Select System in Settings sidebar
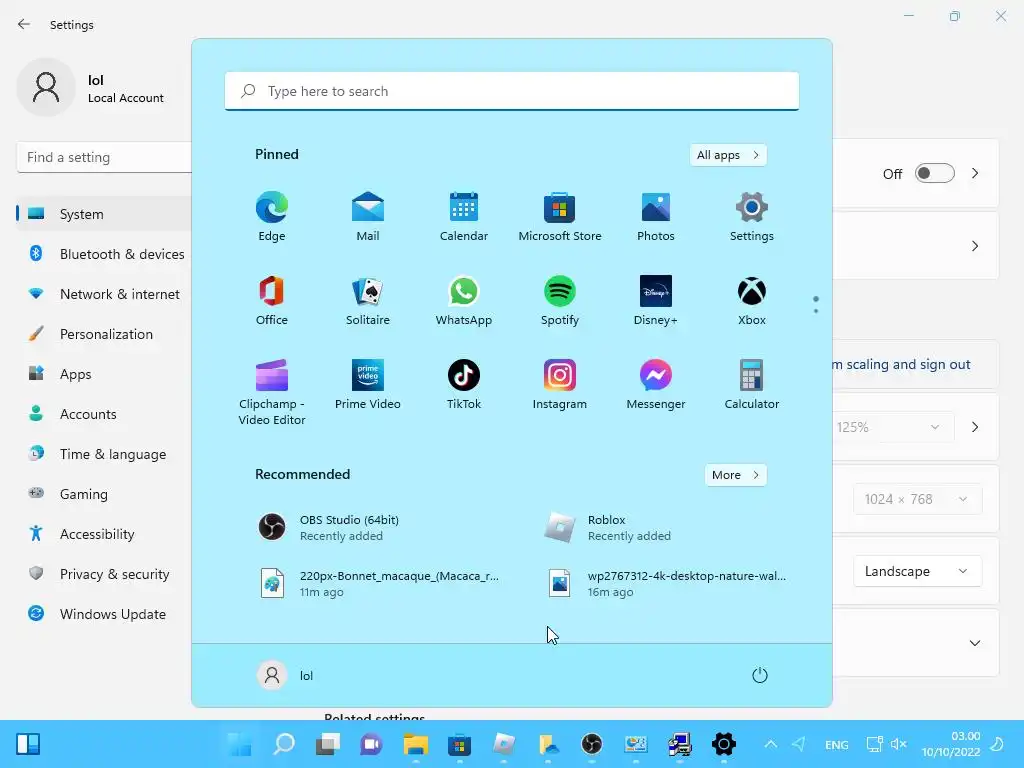The height and width of the screenshot is (768, 1024). point(104,214)
